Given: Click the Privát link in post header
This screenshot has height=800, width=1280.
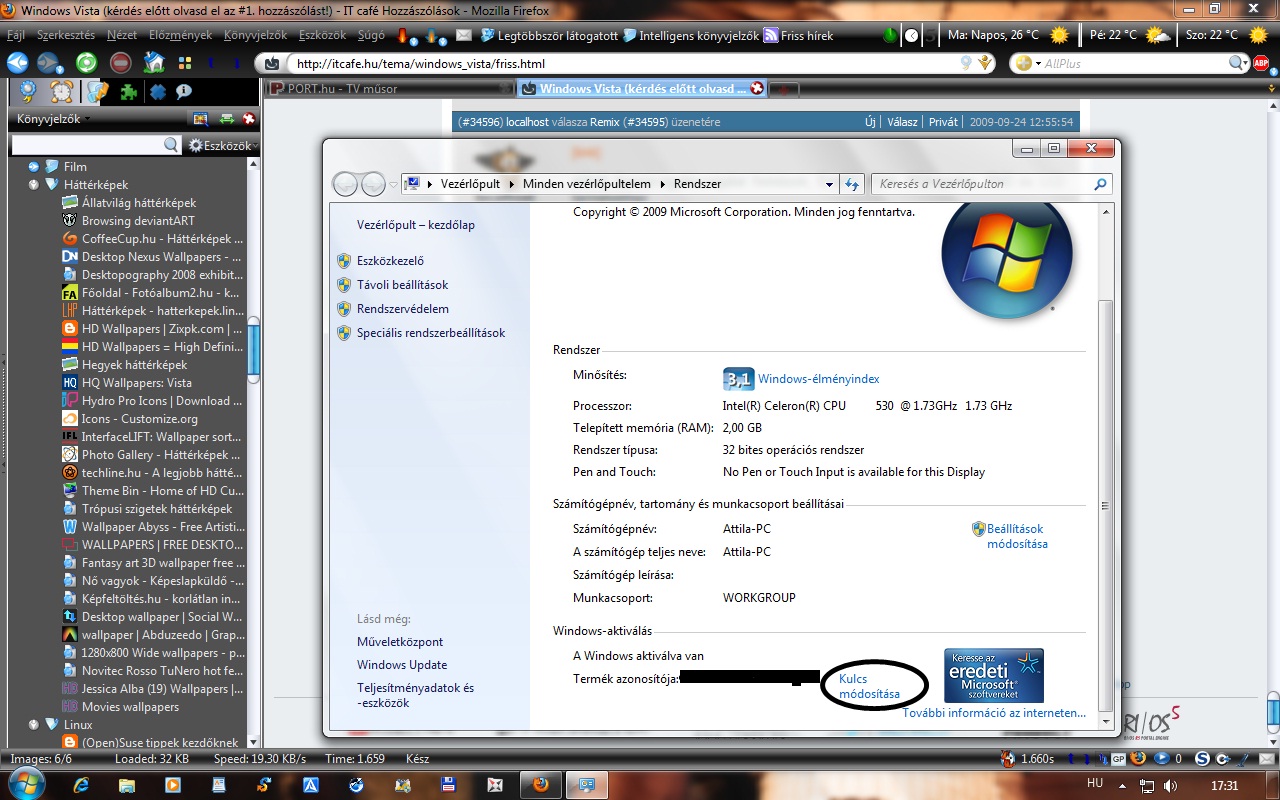Looking at the screenshot, I should [x=943, y=122].
